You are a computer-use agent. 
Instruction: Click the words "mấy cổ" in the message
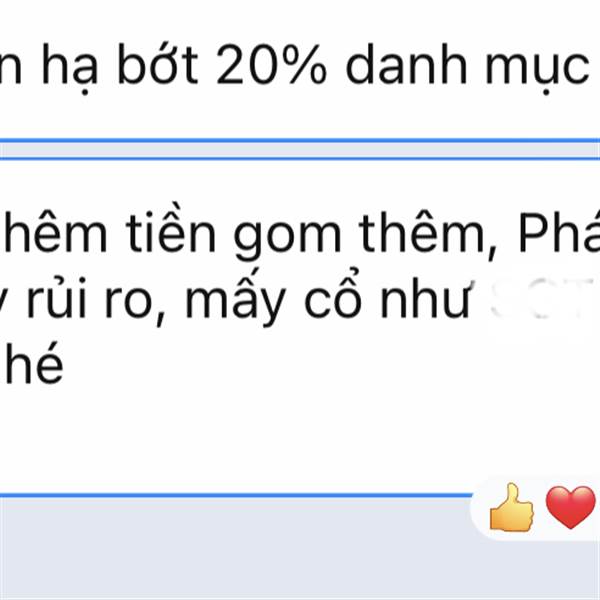[x=273, y=298]
